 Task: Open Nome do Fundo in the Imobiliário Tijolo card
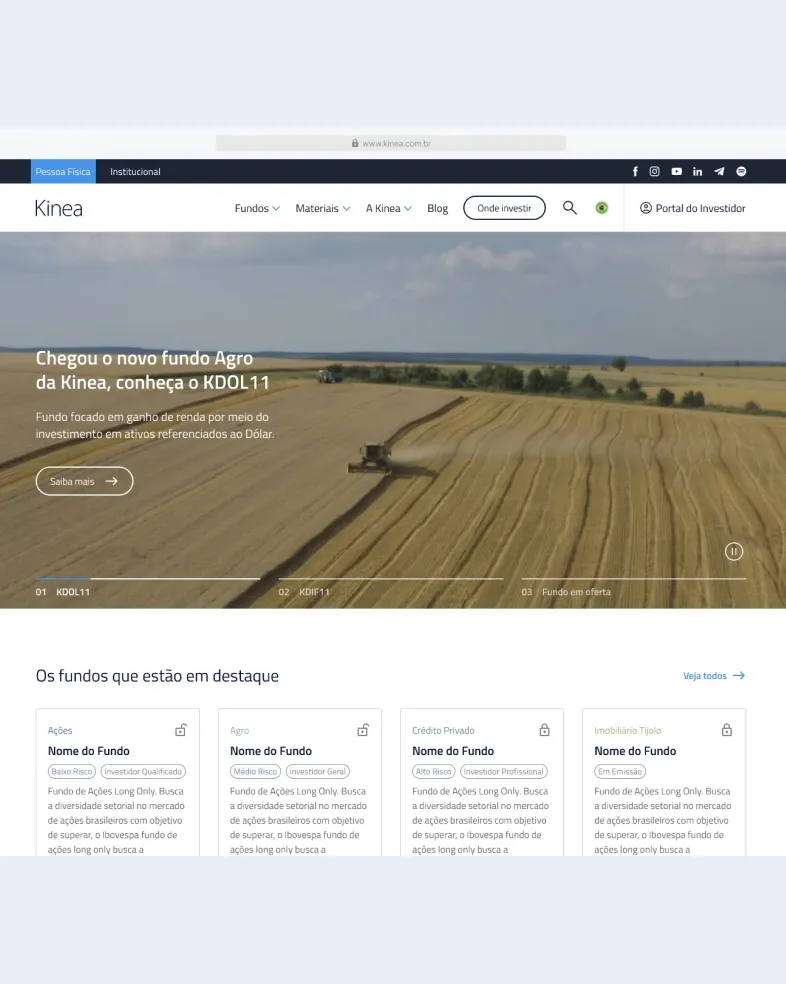pyautogui.click(x=635, y=751)
